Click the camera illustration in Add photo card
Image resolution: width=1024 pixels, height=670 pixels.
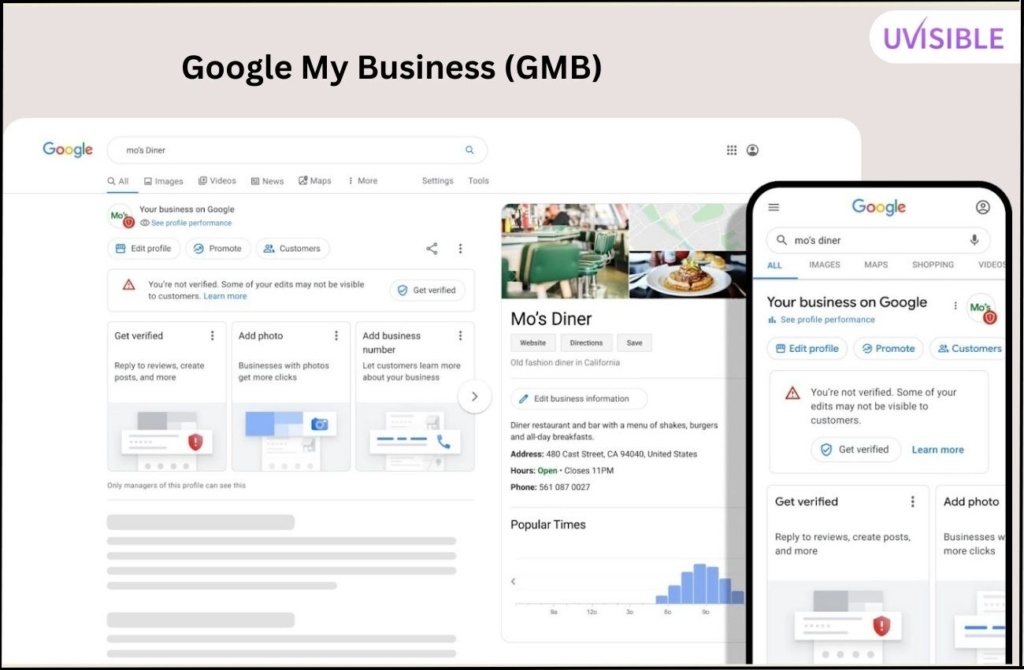(319, 424)
